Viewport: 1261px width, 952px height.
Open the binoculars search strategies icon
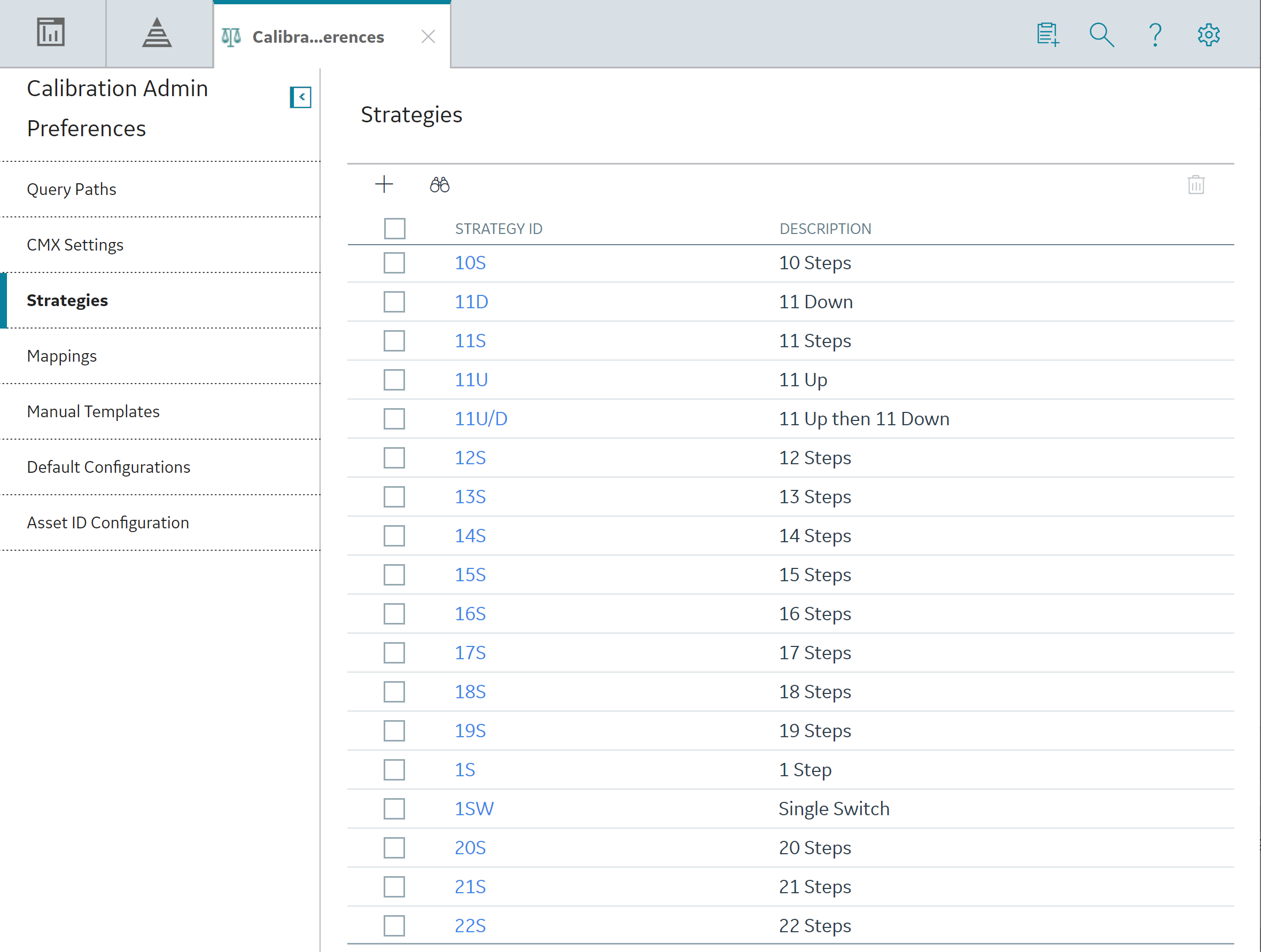point(440,184)
